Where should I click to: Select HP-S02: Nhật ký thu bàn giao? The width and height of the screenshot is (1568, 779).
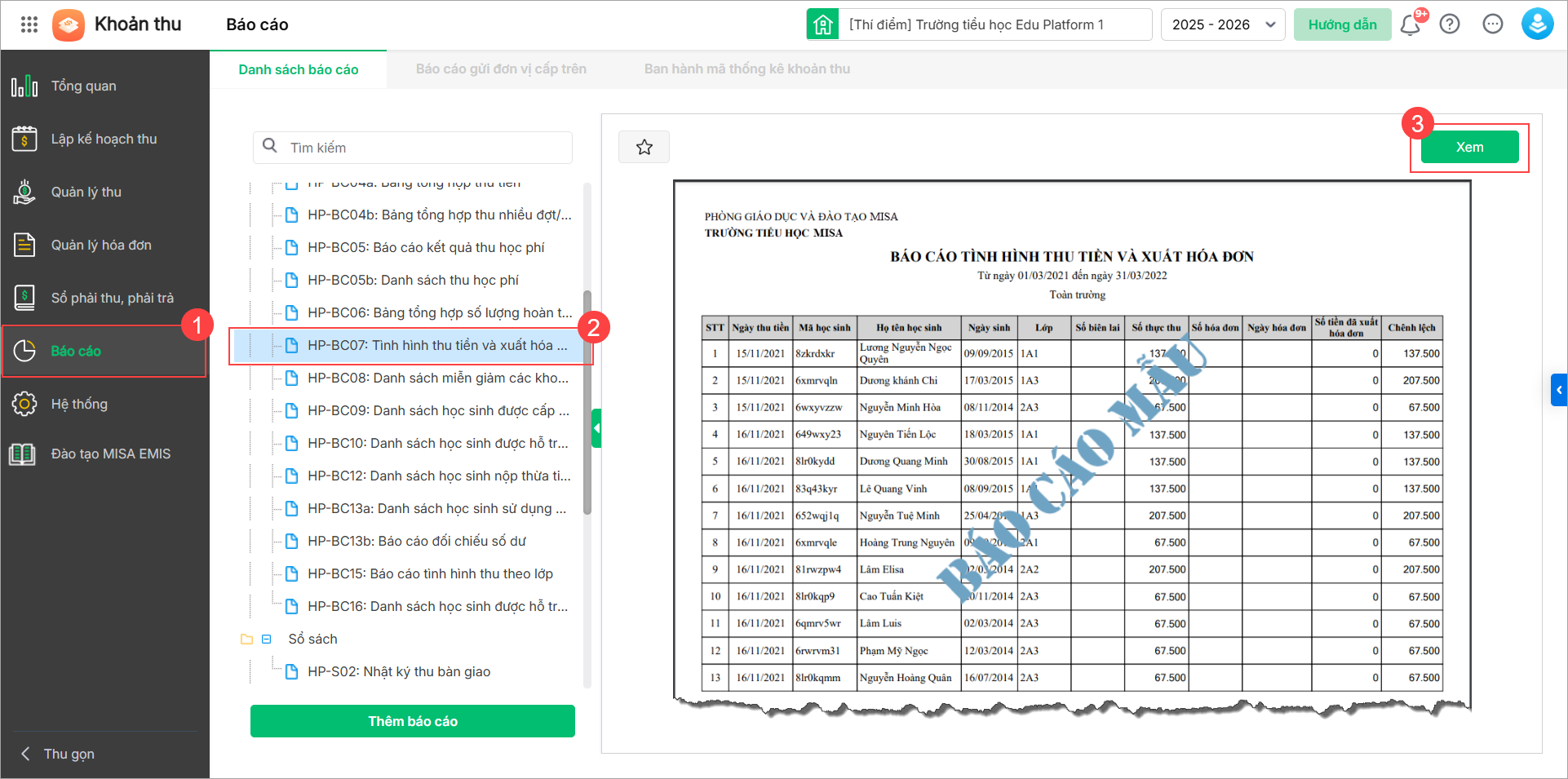pyautogui.click(x=399, y=671)
